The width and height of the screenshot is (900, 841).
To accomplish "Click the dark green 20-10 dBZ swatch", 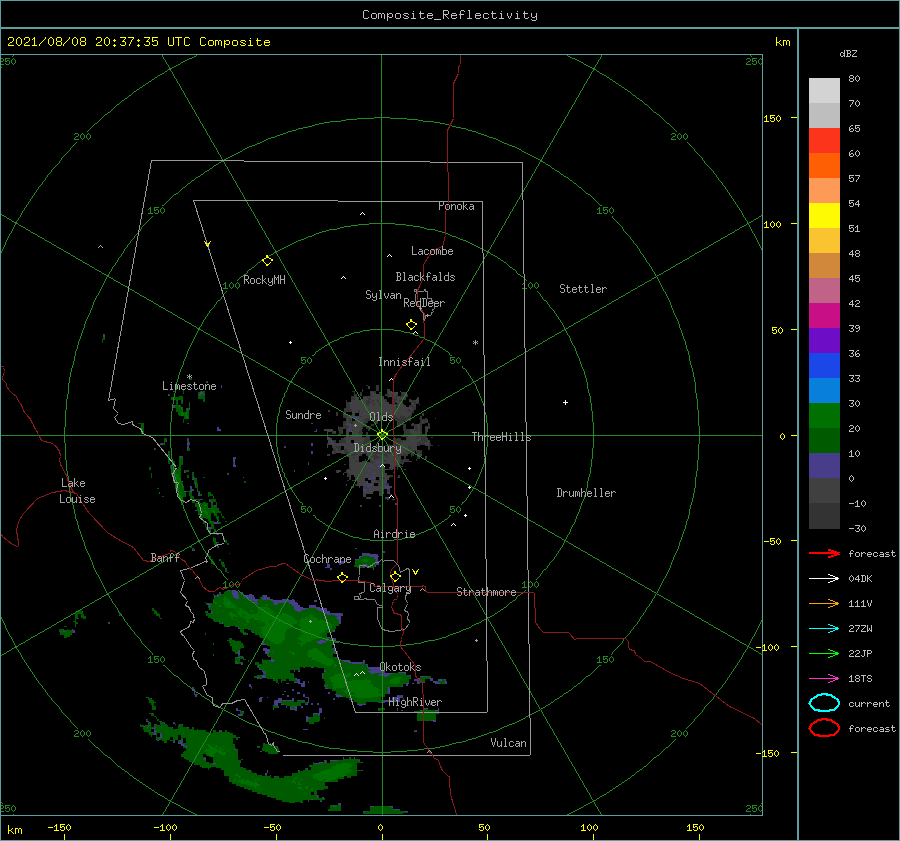I will (824, 441).
